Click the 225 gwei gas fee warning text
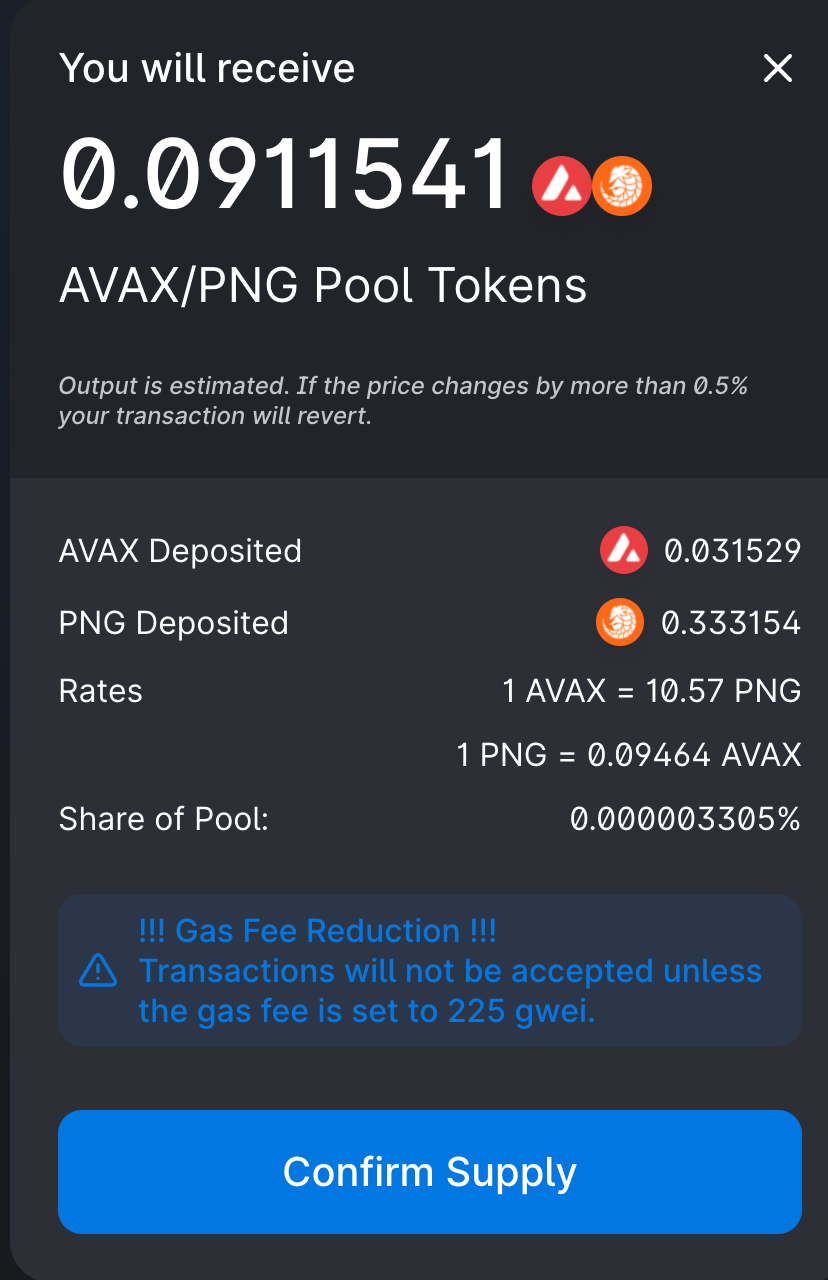 click(450, 991)
